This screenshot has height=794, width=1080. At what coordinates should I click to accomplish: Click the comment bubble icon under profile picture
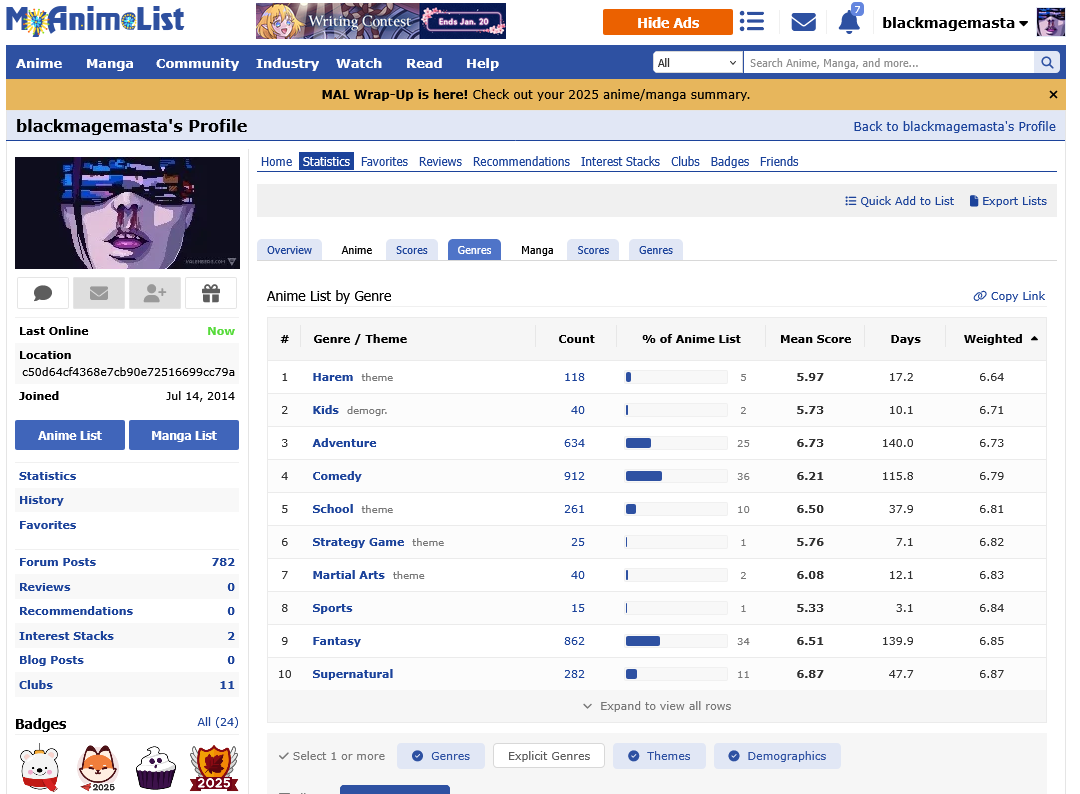(43, 293)
